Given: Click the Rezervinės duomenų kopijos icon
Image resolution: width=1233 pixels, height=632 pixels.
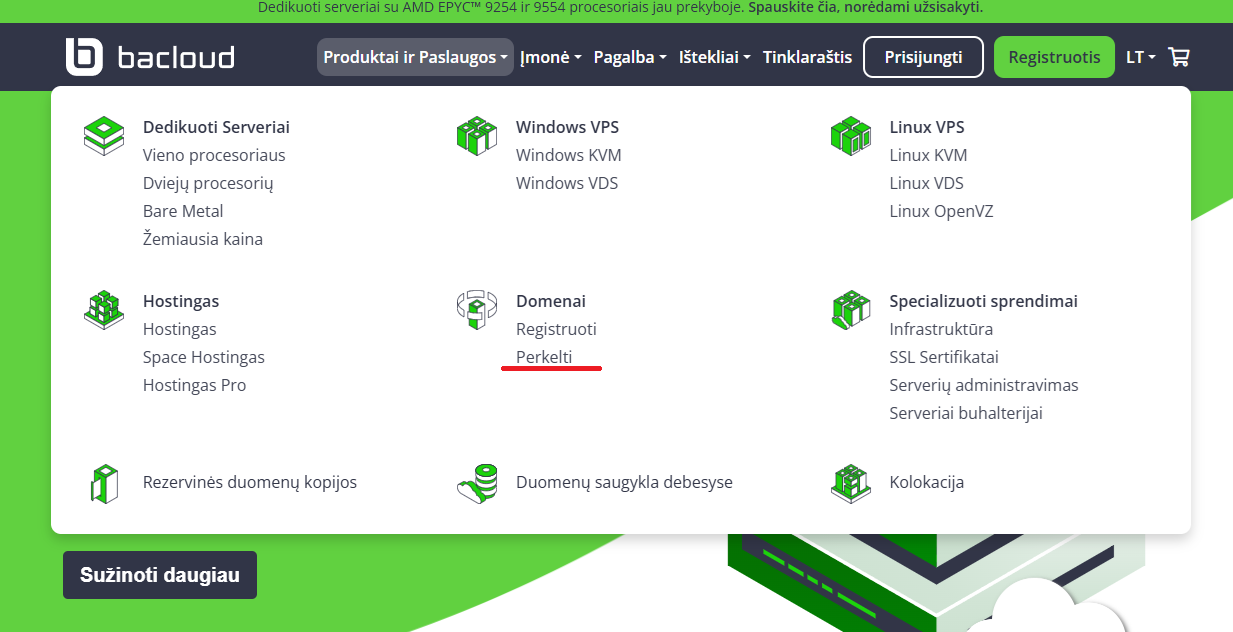Looking at the screenshot, I should [x=104, y=483].
